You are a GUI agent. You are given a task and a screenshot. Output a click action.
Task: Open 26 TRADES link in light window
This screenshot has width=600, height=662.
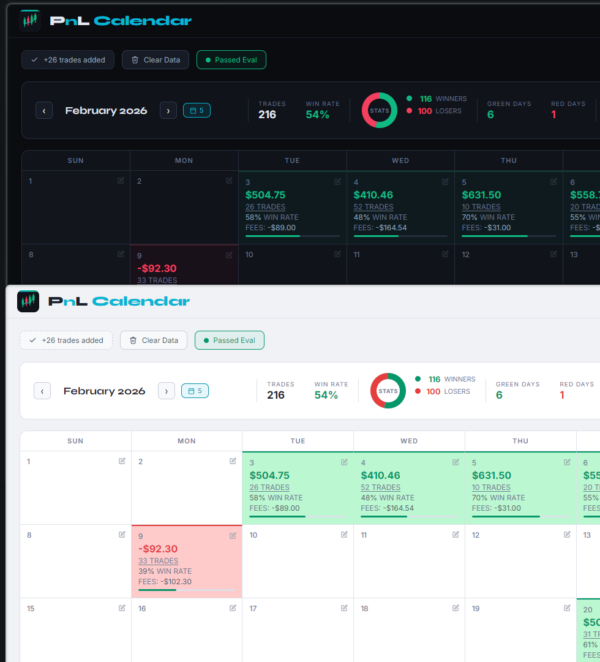pos(269,487)
